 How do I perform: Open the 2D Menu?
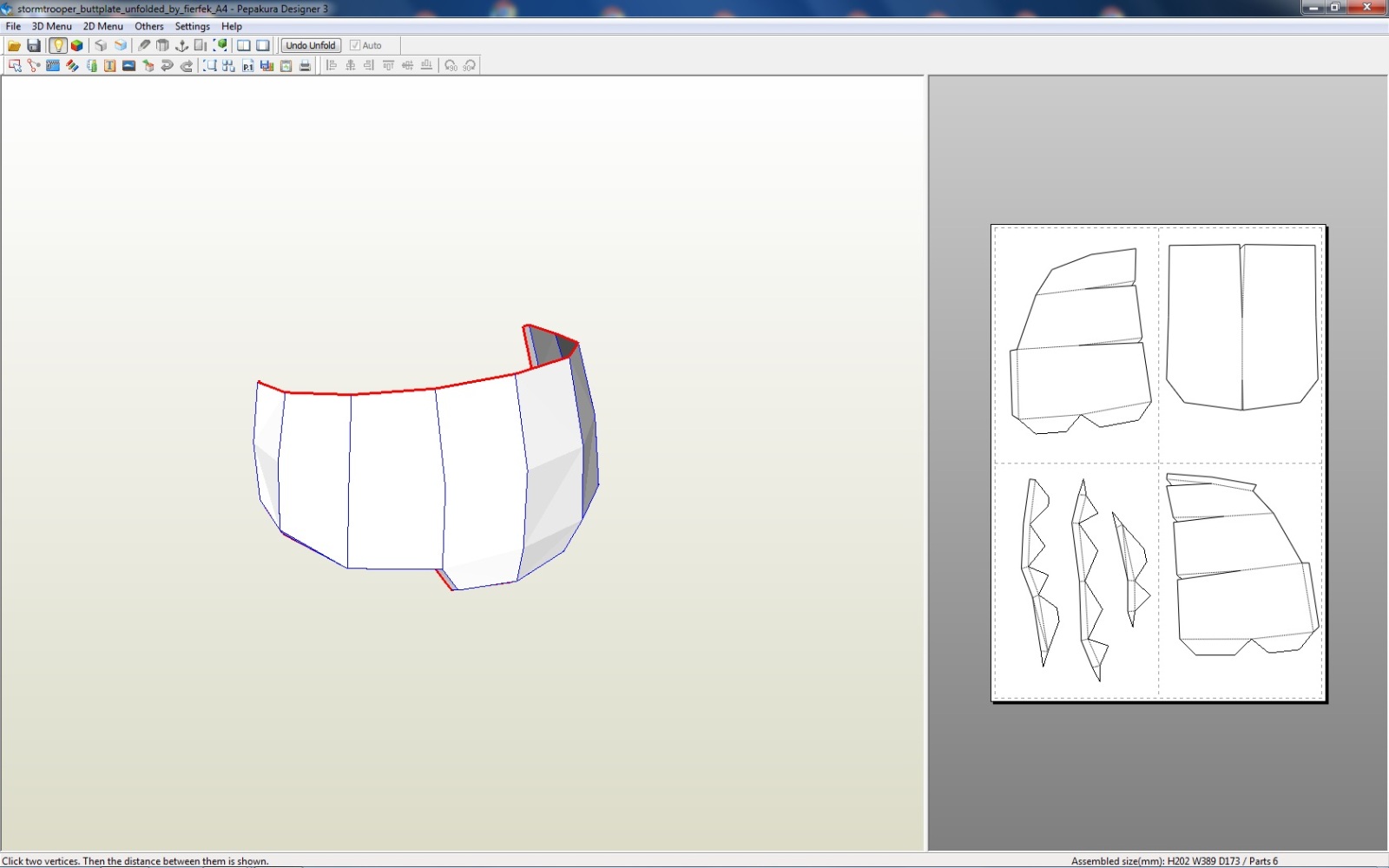103,26
